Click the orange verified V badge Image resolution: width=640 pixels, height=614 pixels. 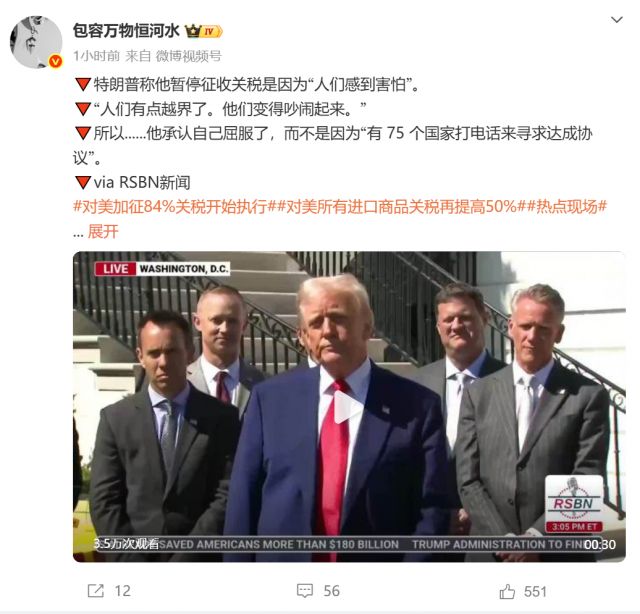[x=55, y=62]
